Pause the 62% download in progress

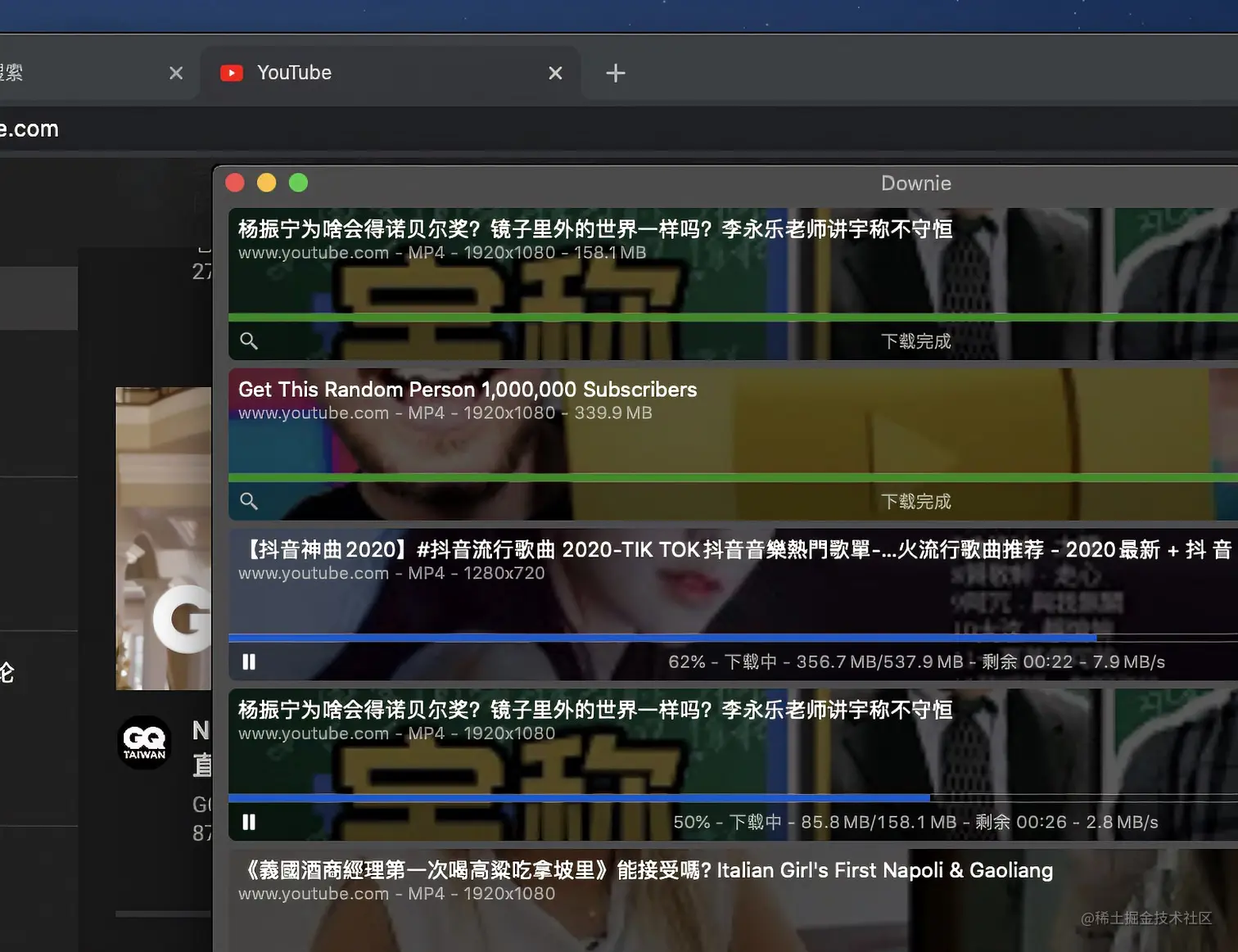[249, 661]
